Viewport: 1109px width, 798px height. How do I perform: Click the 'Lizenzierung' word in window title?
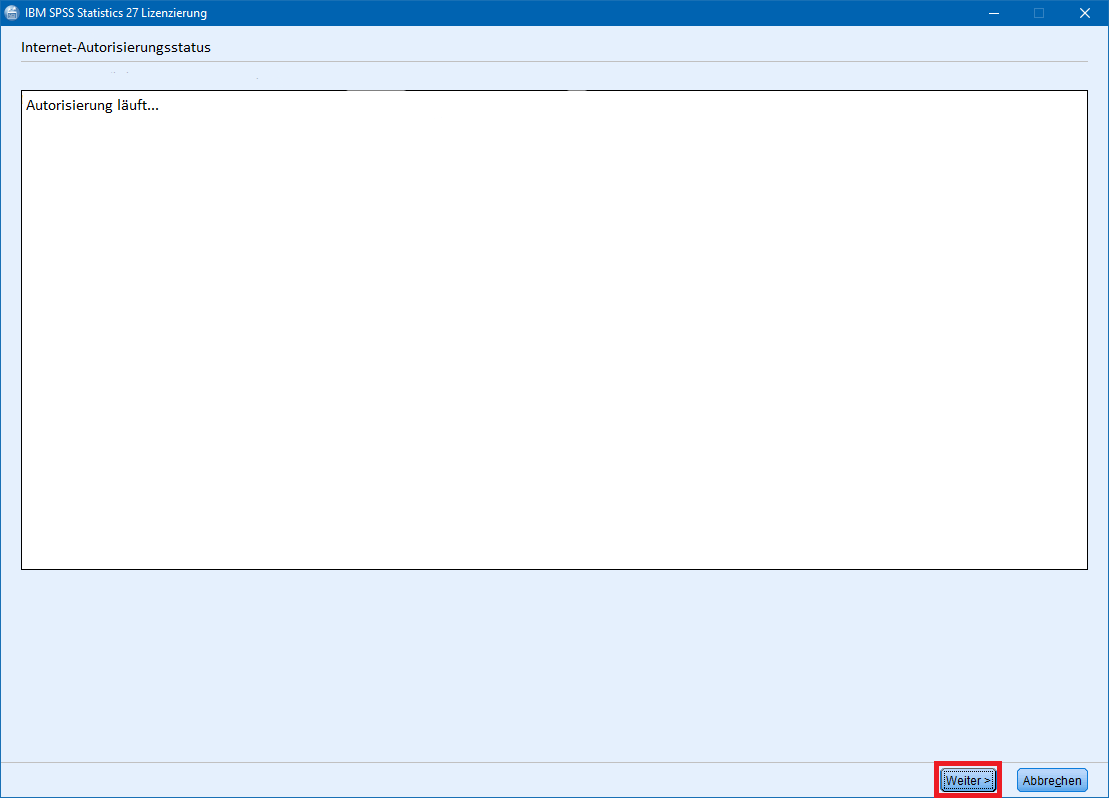(x=174, y=13)
